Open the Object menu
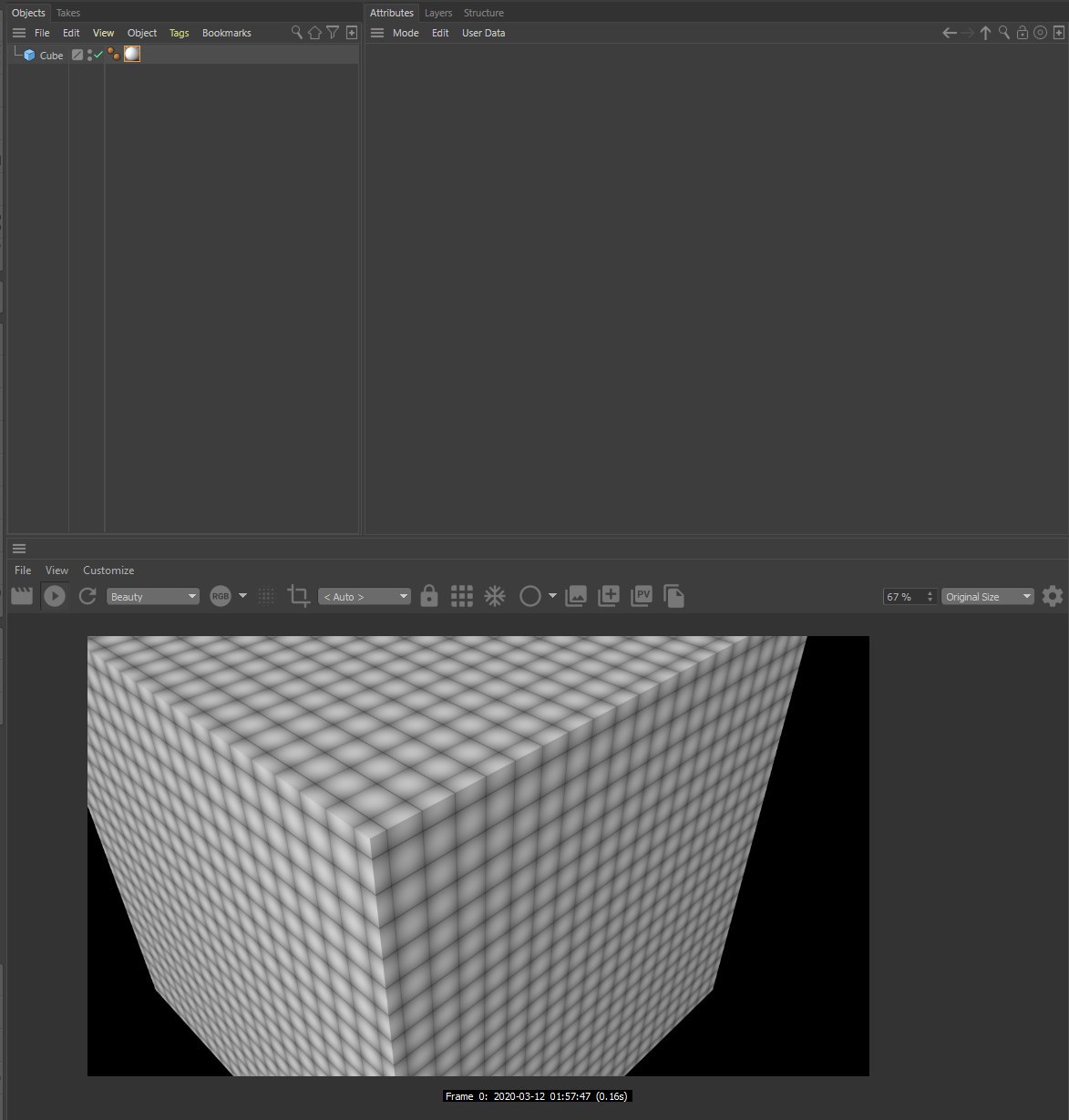The height and width of the screenshot is (1120, 1069). pyautogui.click(x=142, y=33)
